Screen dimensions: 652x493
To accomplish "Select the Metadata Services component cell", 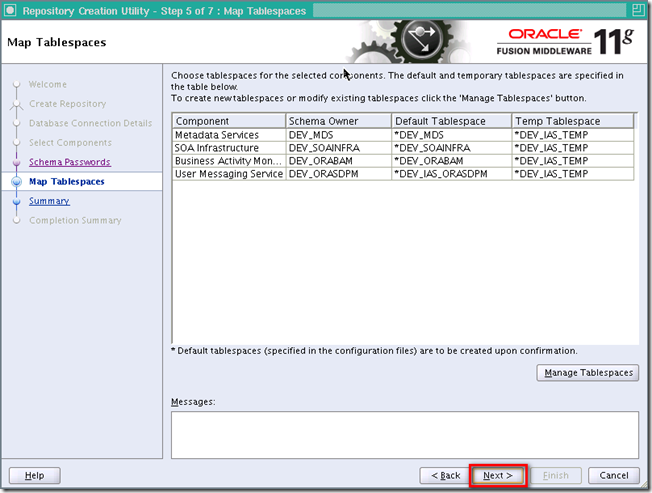I will 229,135.
